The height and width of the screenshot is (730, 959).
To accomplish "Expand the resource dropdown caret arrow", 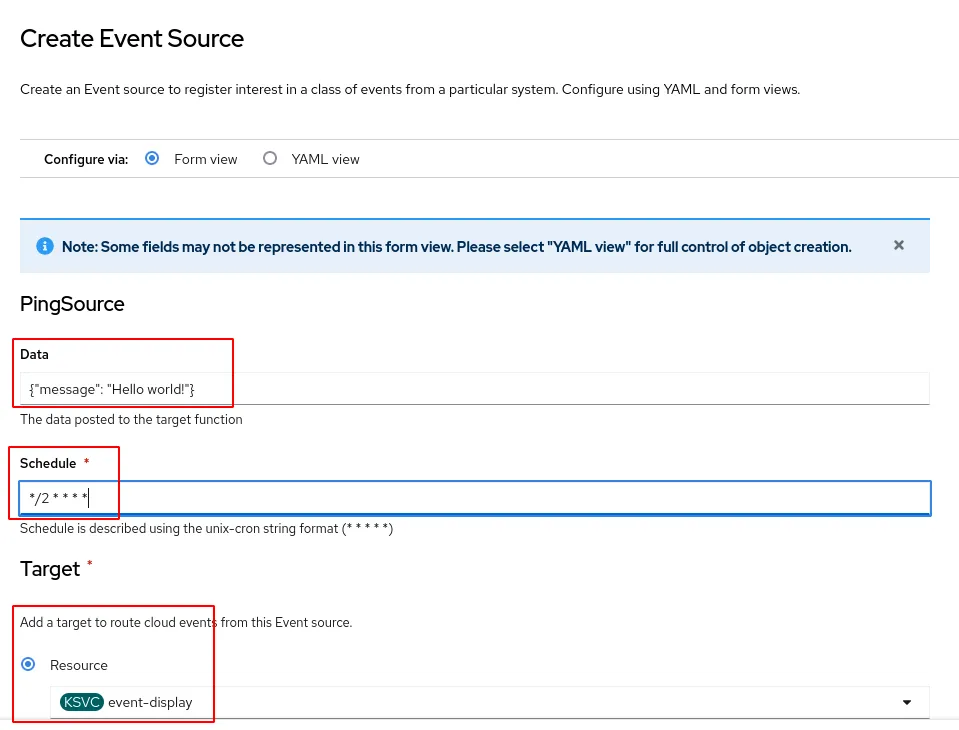I will click(x=907, y=702).
